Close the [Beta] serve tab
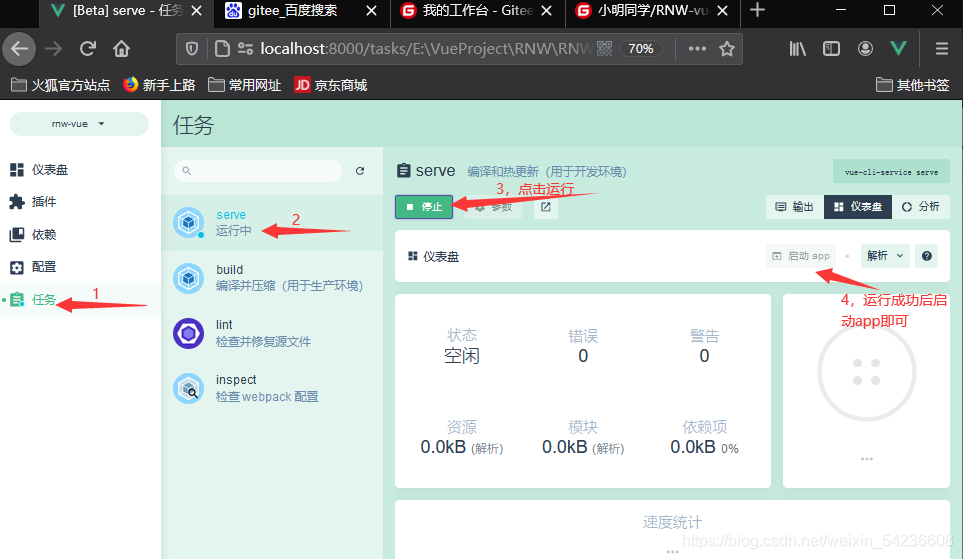Screen dimensions: 963x559 coord(197,10)
